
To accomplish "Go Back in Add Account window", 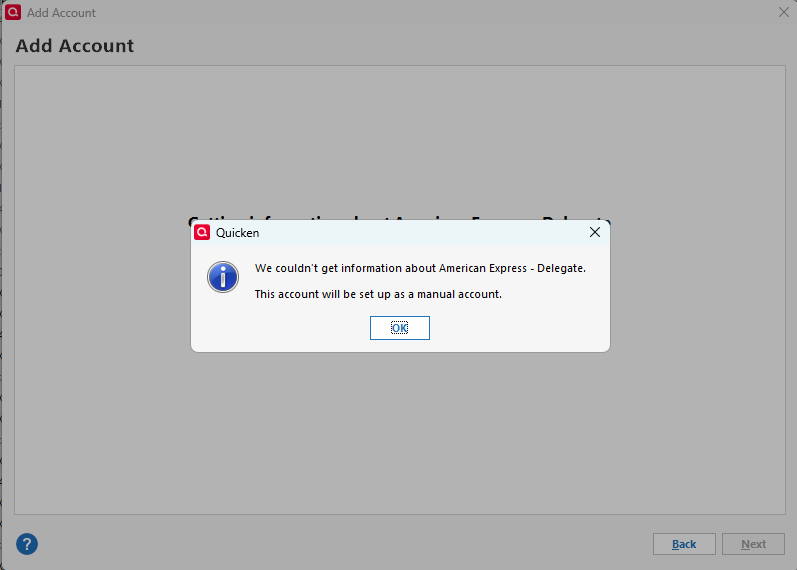I will [x=684, y=544].
